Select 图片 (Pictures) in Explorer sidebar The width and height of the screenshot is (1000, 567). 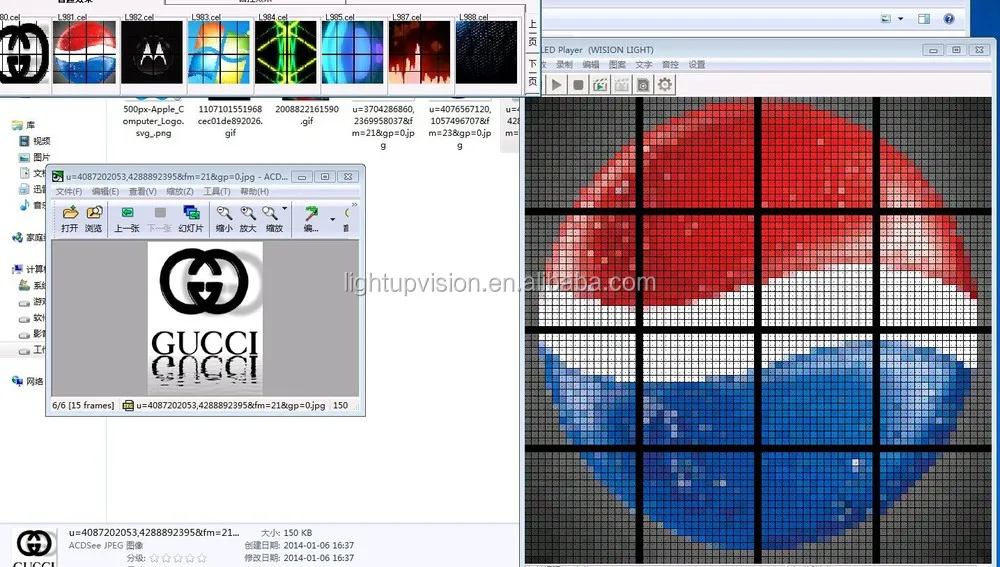(x=35, y=157)
